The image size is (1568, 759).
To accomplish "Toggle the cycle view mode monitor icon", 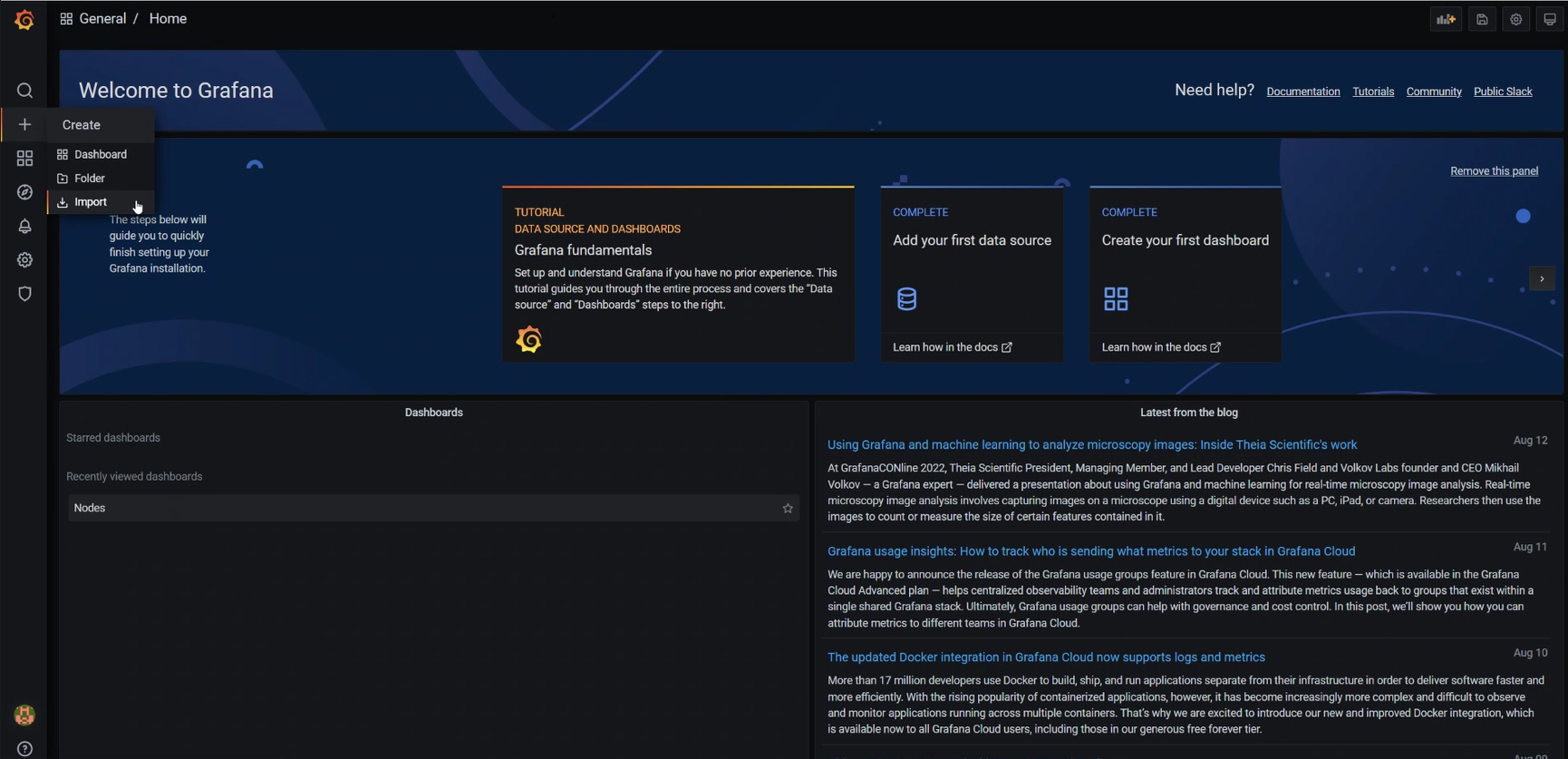I will point(1550,19).
